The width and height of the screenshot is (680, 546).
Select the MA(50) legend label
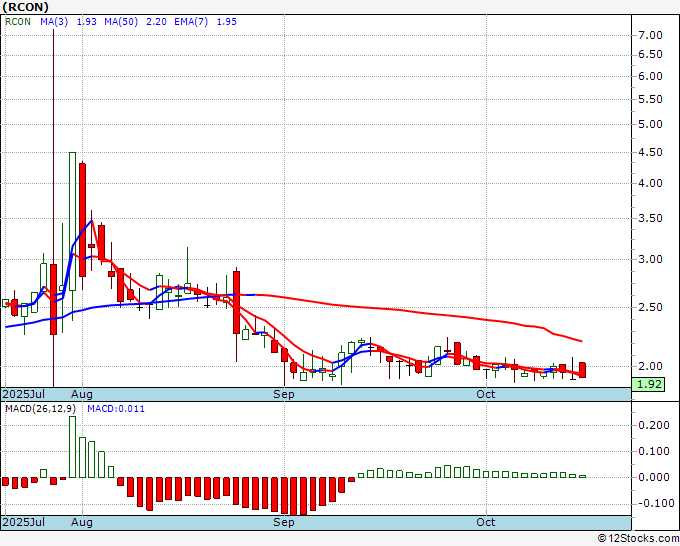tap(121, 22)
